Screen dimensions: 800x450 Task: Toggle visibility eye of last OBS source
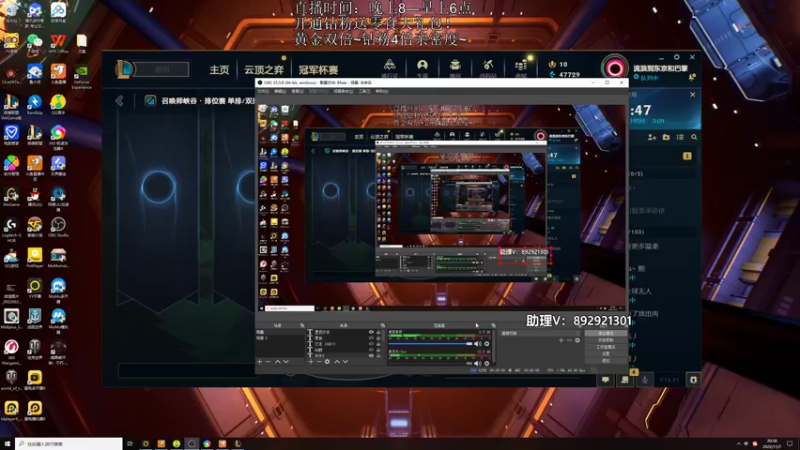pos(371,356)
